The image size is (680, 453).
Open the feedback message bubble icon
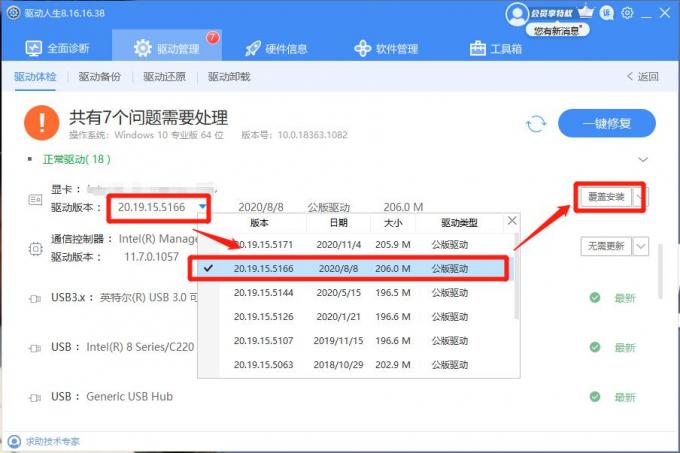pos(607,13)
